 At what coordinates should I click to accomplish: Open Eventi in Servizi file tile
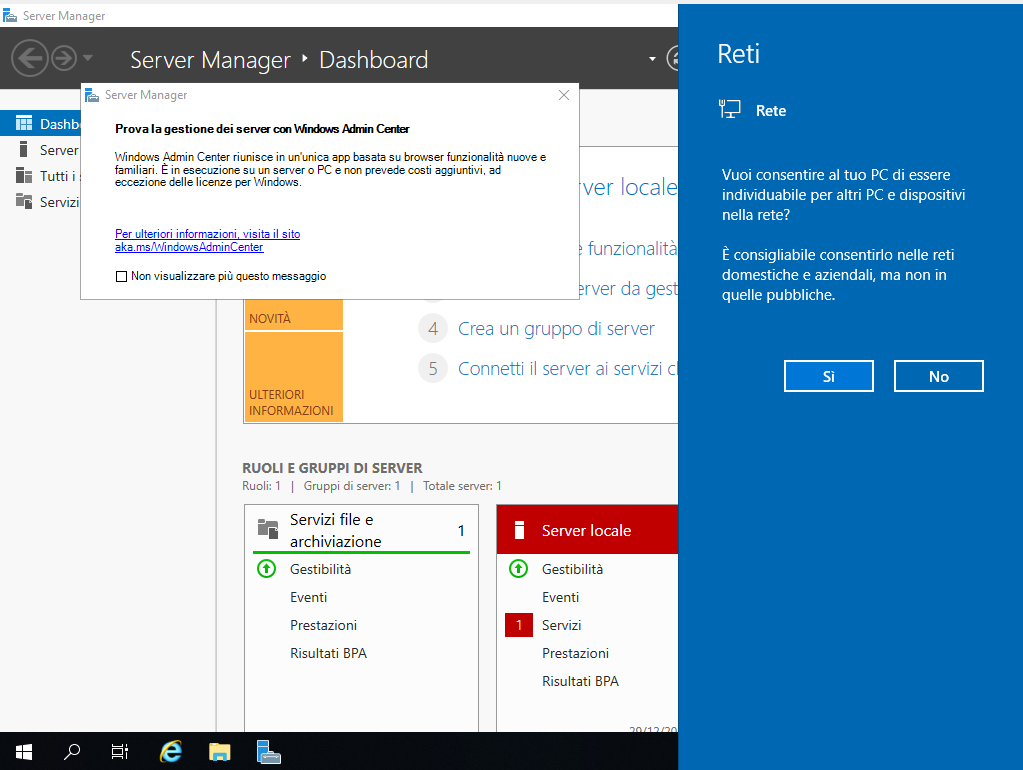[309, 598]
